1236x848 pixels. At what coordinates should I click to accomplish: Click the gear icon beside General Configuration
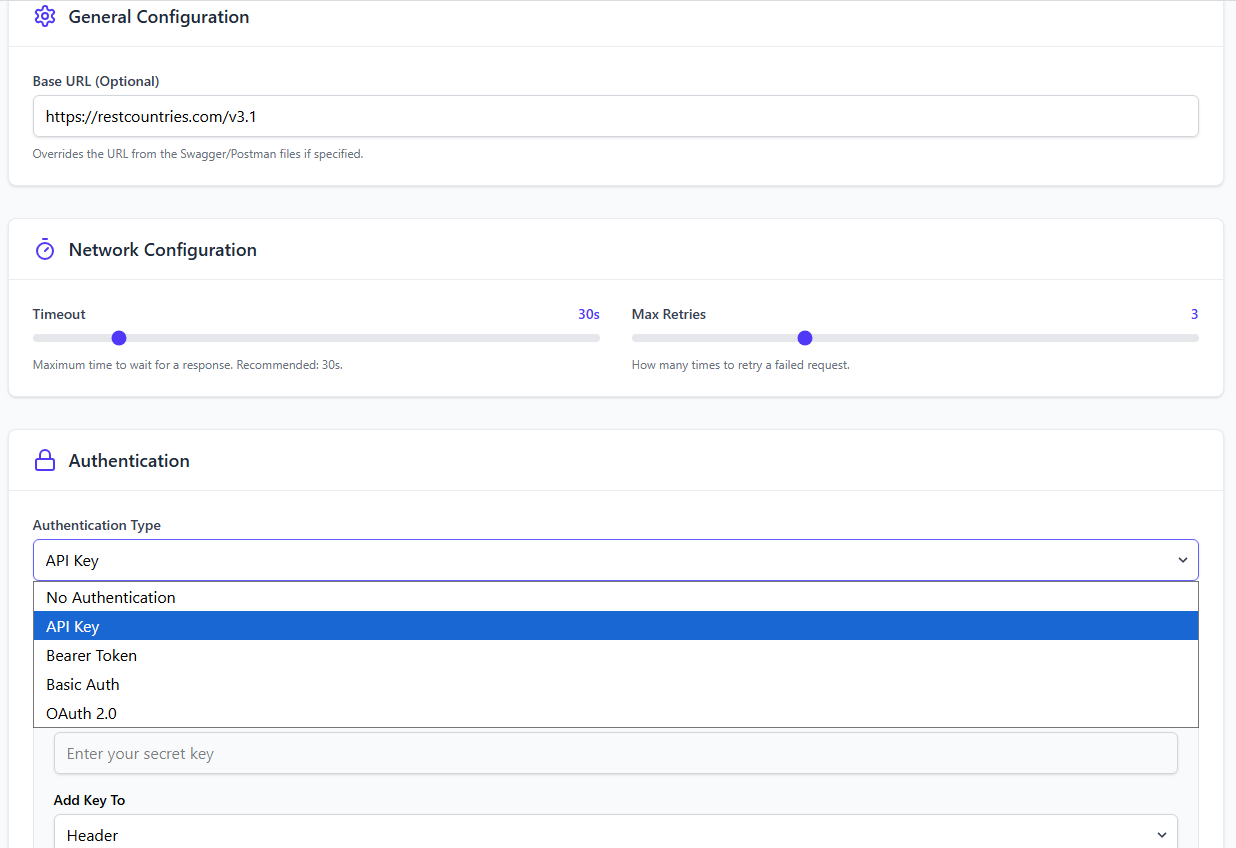[45, 17]
